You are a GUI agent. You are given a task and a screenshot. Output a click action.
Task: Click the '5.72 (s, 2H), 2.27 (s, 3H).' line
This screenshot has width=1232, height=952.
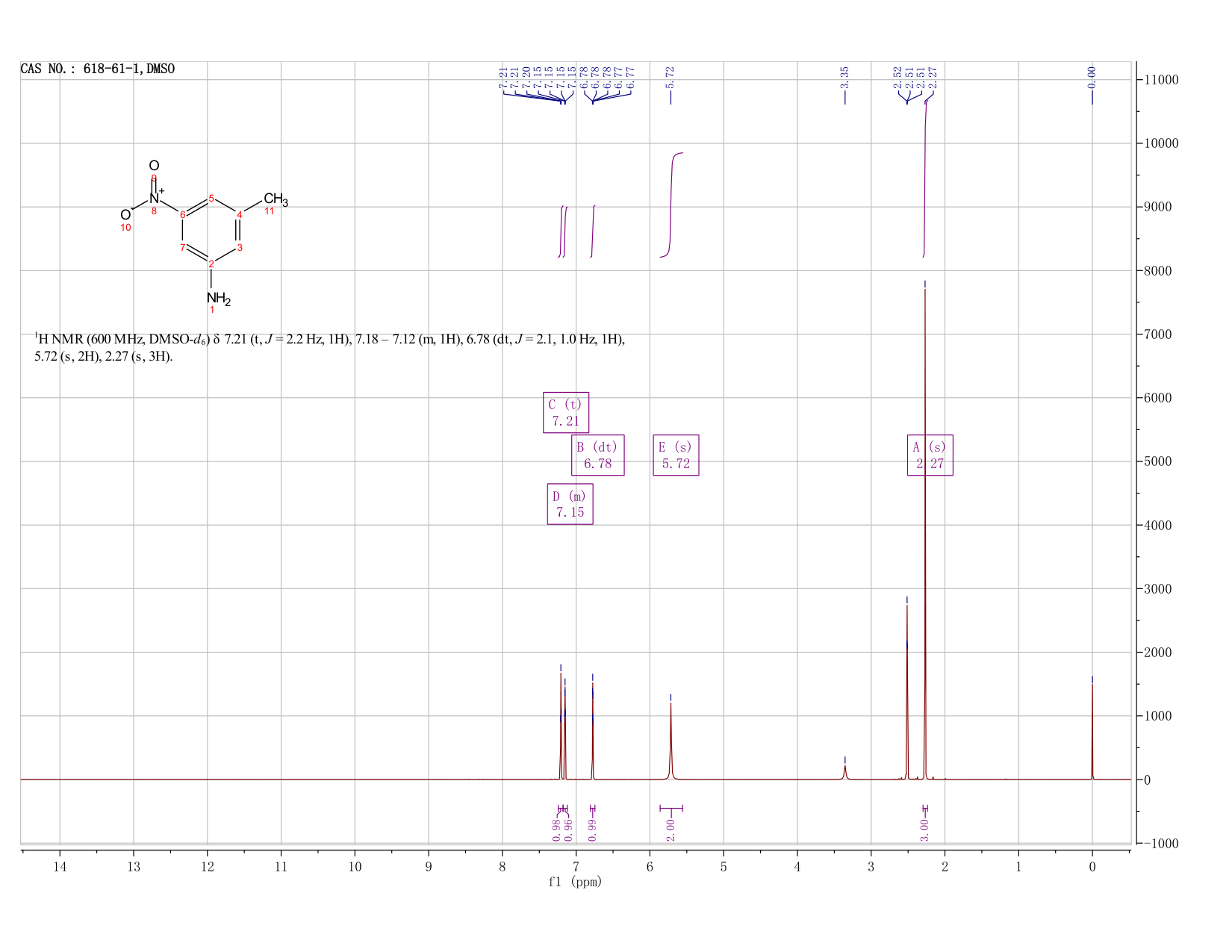(104, 357)
